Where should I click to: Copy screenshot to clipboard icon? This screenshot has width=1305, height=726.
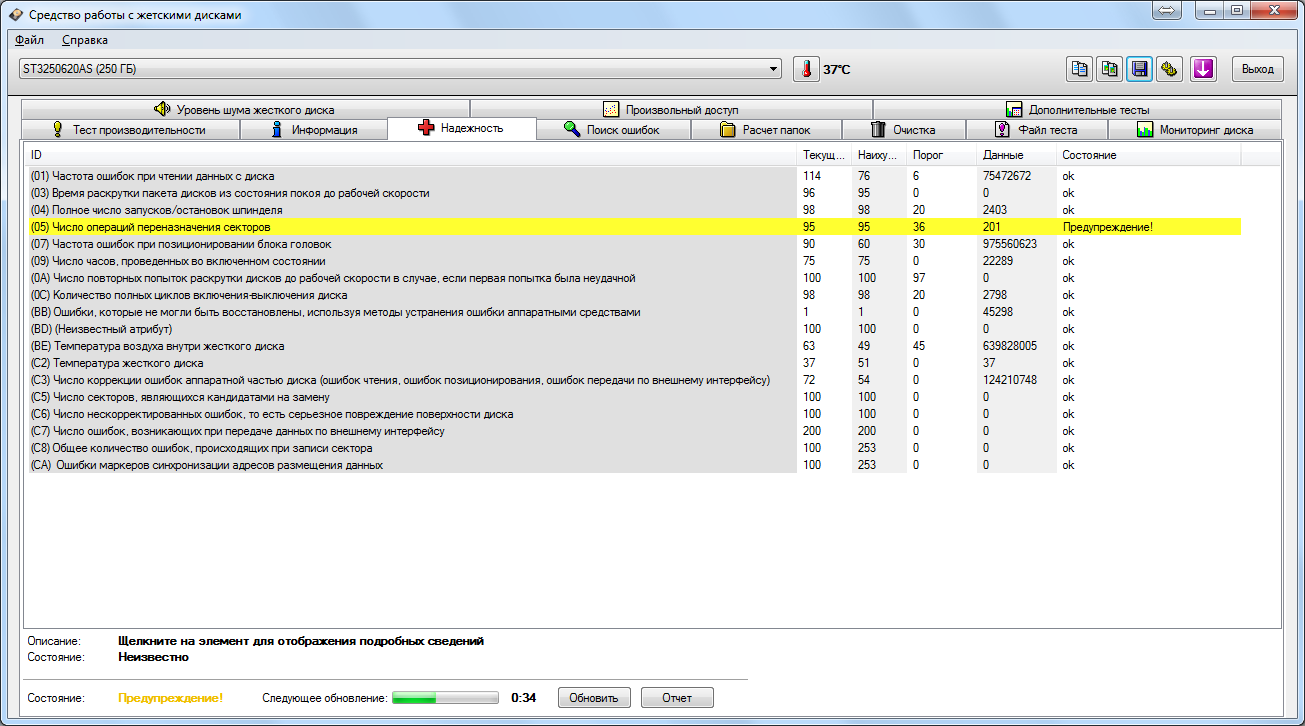(x=1110, y=69)
